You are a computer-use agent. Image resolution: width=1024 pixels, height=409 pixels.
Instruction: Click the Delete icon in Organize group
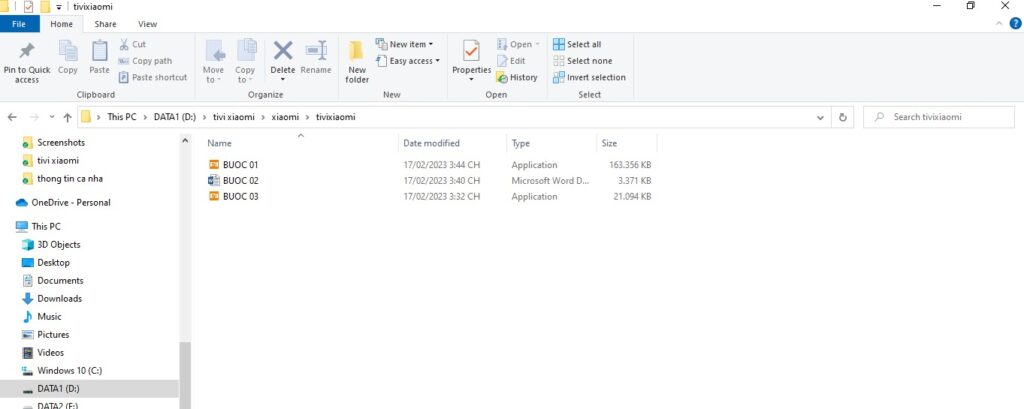[283, 52]
